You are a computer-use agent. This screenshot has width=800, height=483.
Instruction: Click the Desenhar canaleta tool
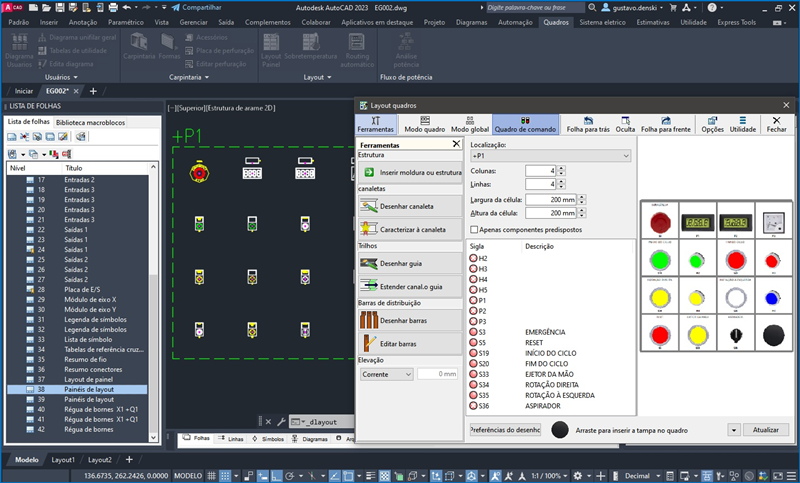[x=408, y=208]
